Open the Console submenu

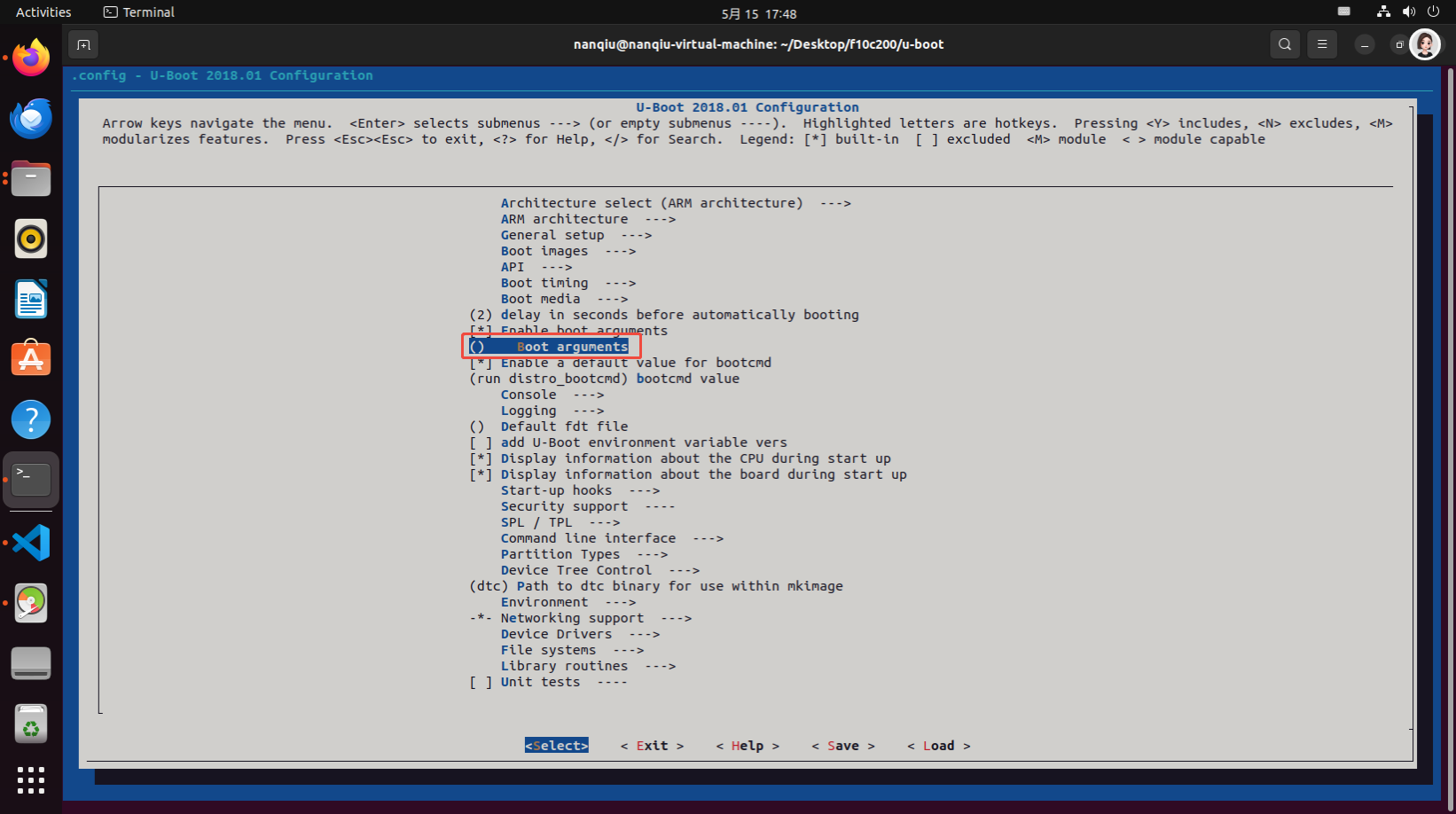click(x=552, y=395)
